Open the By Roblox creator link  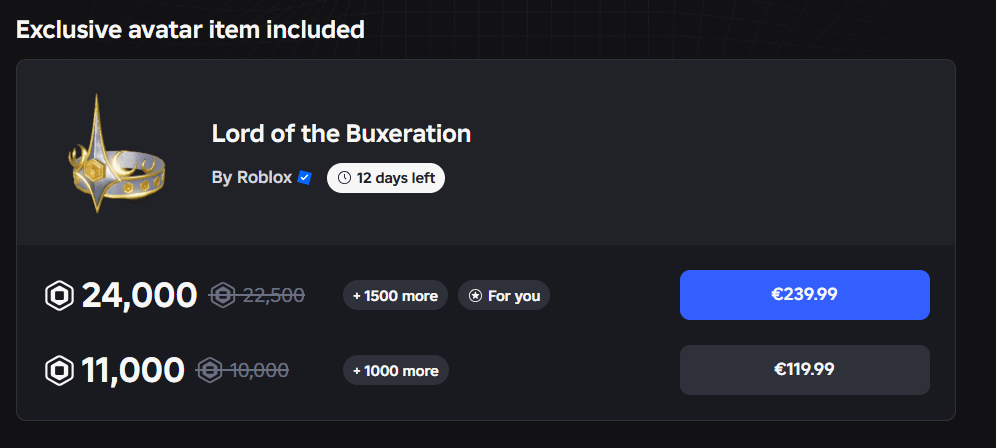tap(252, 178)
